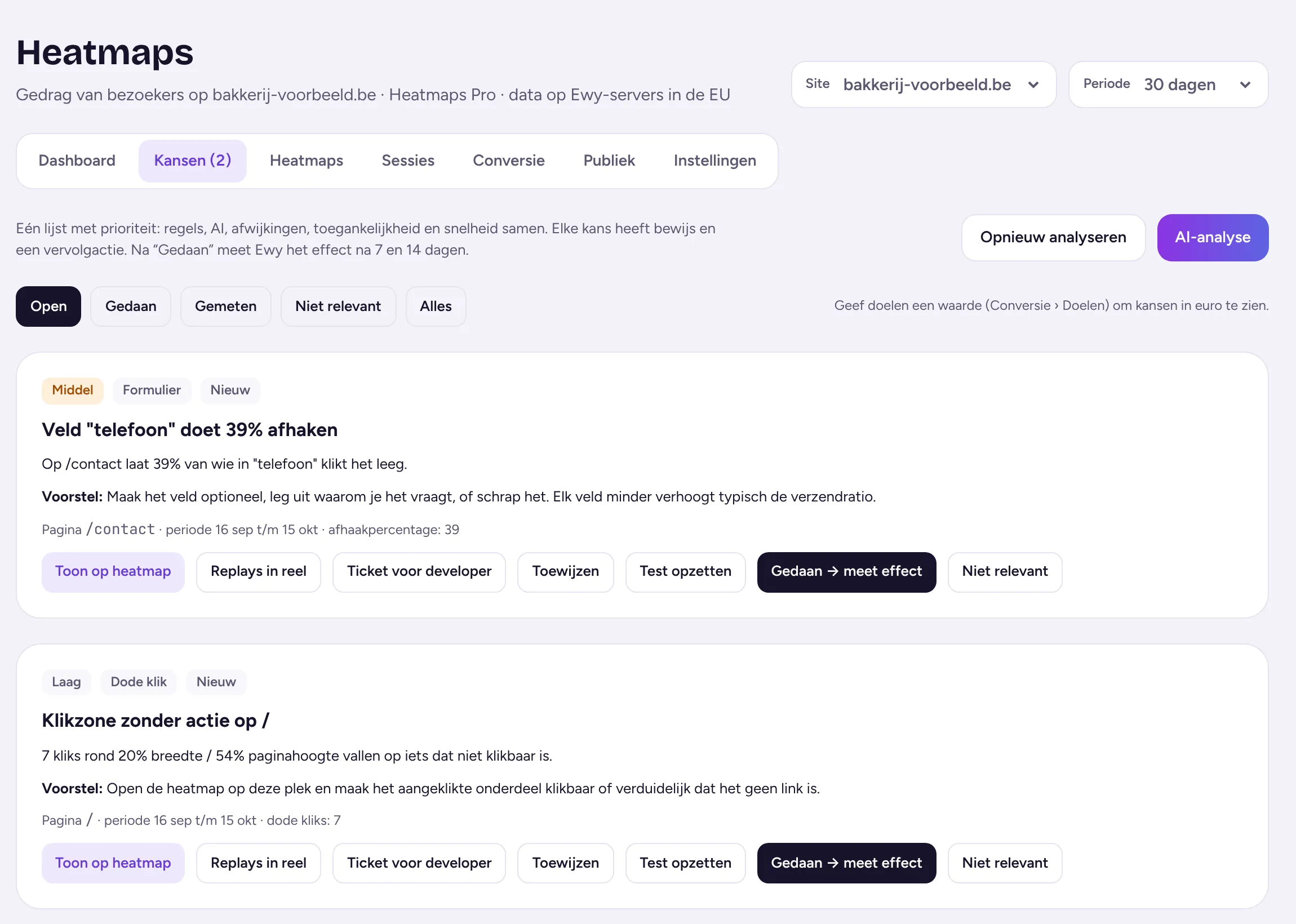This screenshot has height=924, width=1296.
Task: Filter chances by Gedaan
Action: pos(131,306)
